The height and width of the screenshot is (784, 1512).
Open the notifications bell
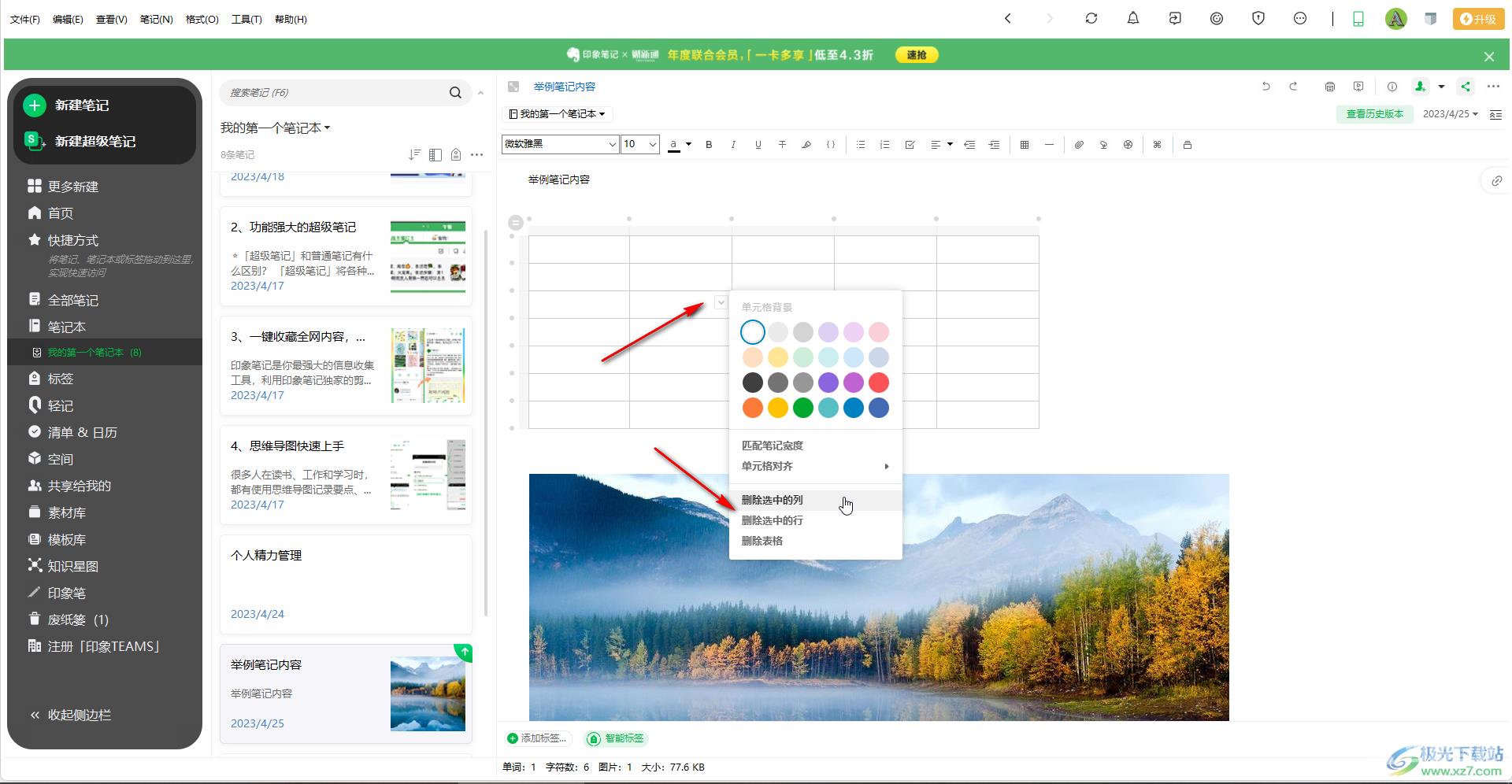1133,18
